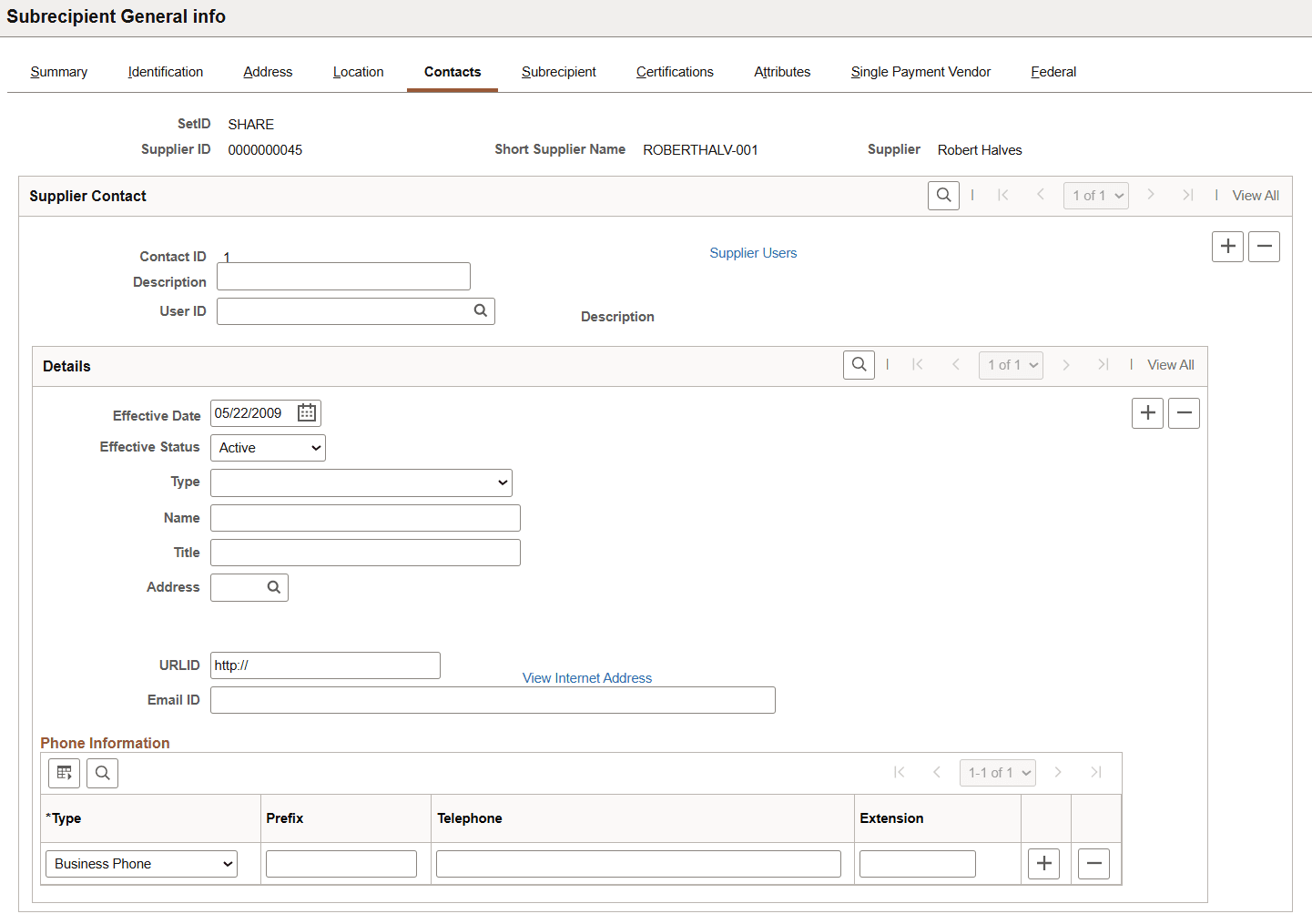
Task: Add a Business Phone row
Action: click(x=1043, y=864)
